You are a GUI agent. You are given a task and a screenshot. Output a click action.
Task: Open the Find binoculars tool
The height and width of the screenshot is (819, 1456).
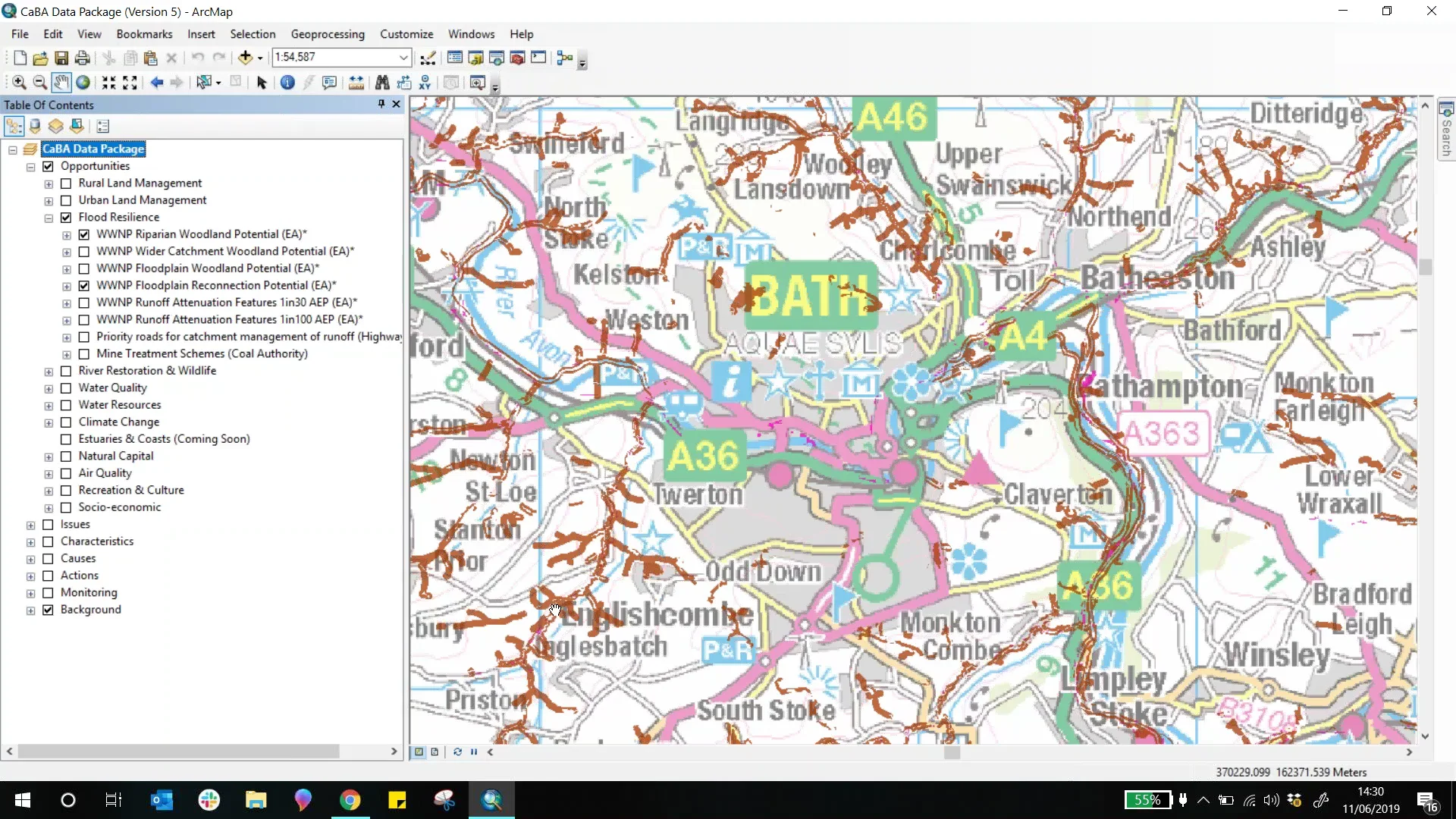click(382, 83)
